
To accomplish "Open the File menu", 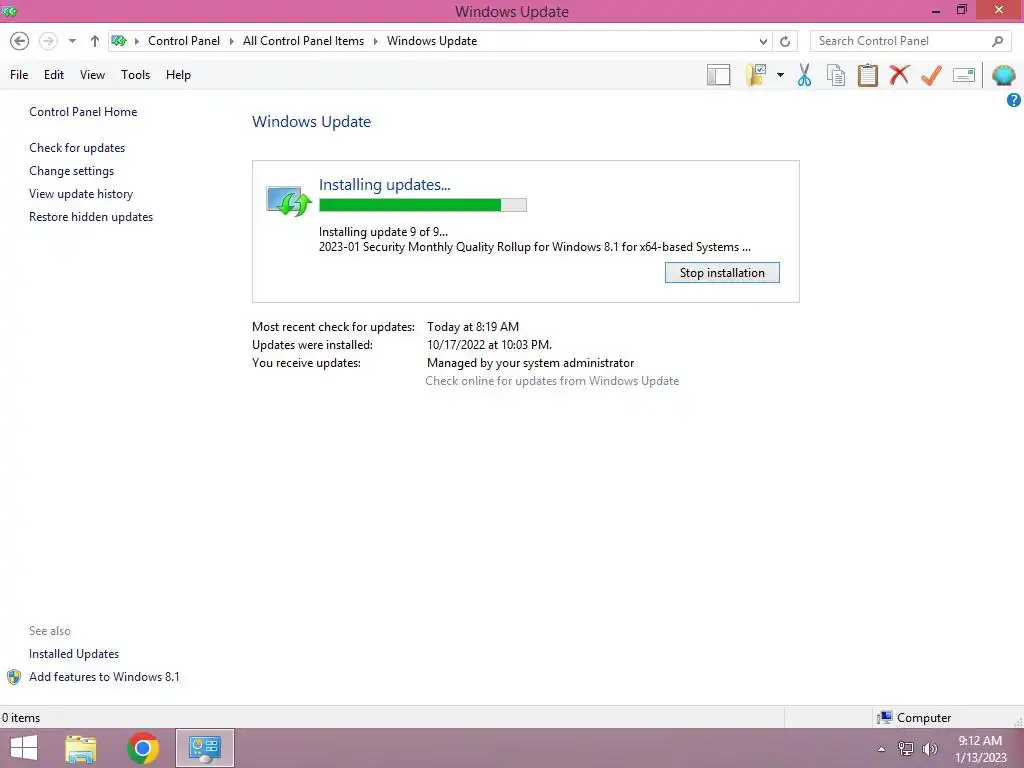I will (x=19, y=75).
